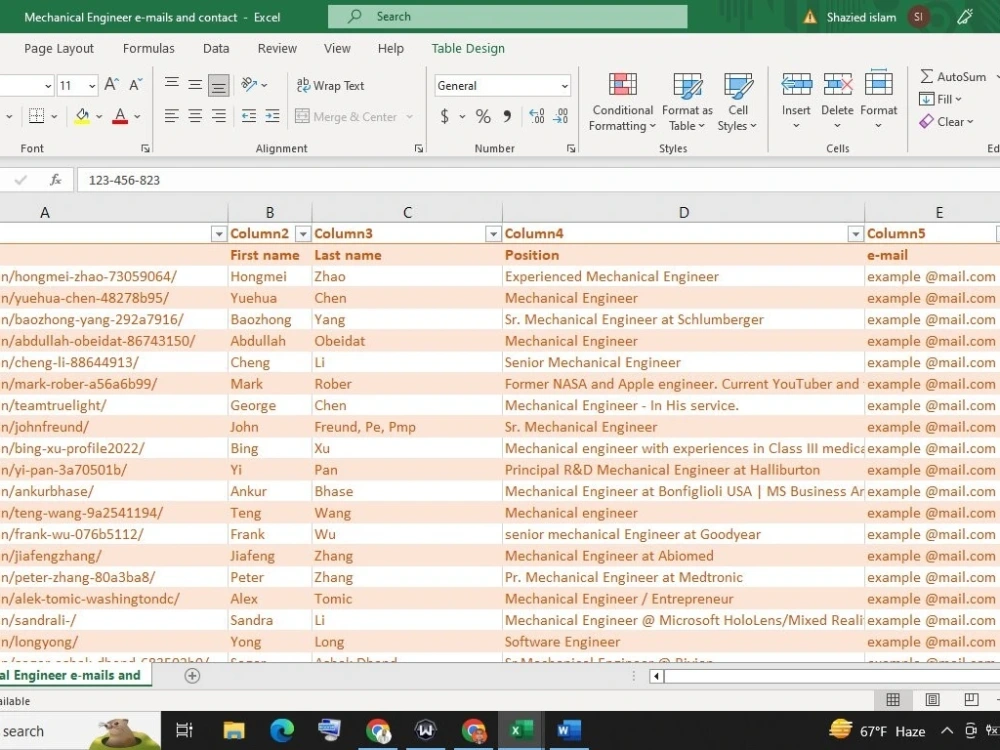Click the horizontal scrollbar left arrow
This screenshot has width=1000, height=750.
[x=656, y=676]
